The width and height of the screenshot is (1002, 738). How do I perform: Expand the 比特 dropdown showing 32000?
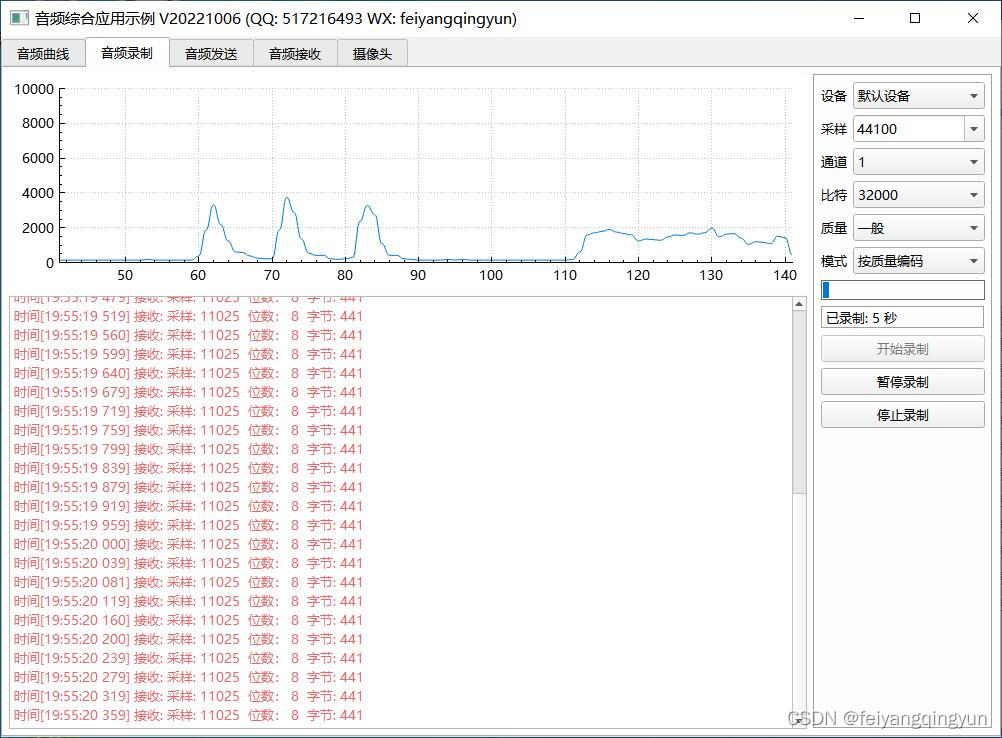point(918,195)
